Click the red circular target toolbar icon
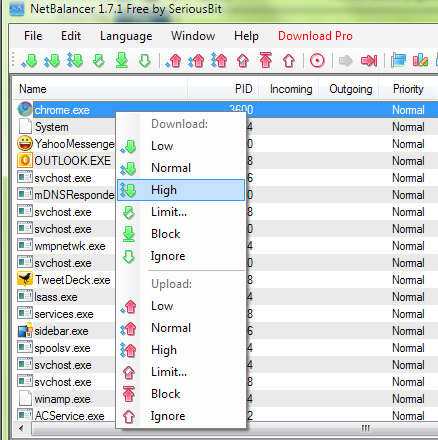 coord(317,61)
